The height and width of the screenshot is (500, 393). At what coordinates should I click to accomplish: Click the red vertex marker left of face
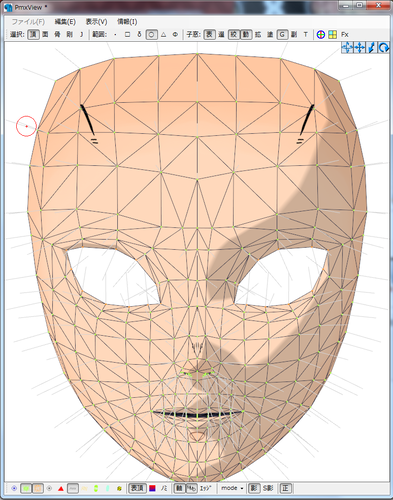(x=26, y=126)
